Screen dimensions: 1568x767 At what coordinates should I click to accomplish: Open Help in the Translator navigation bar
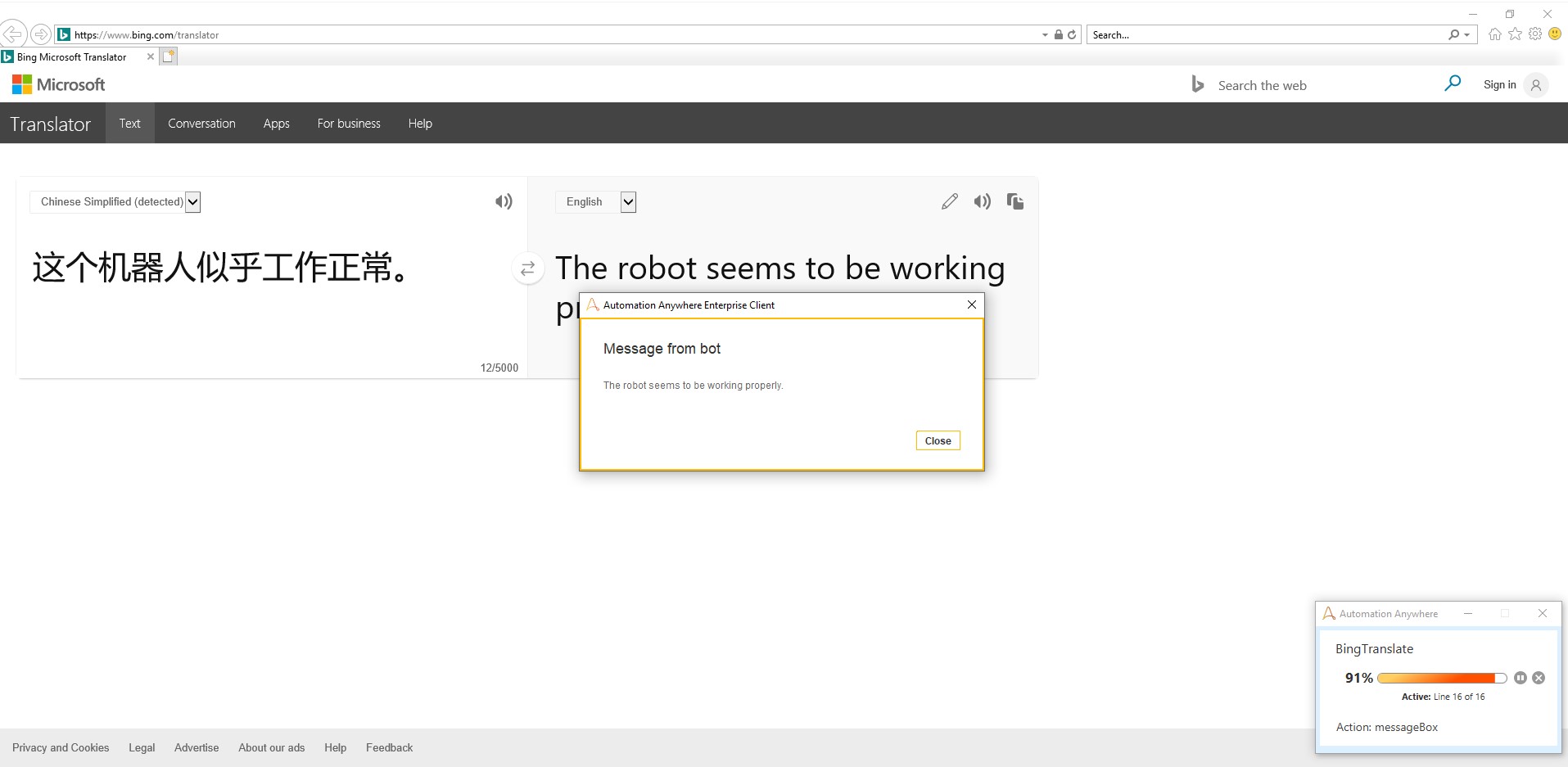(420, 123)
